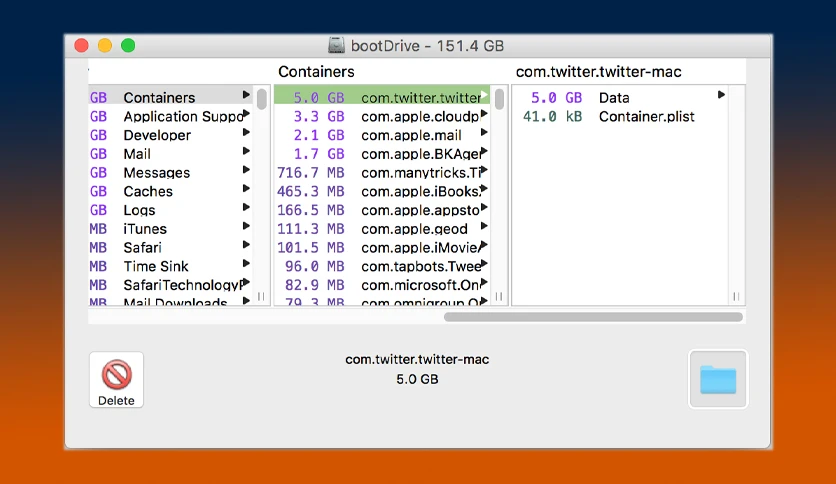This screenshot has width=836, height=484.
Task: Select the Caches row
Action: pyautogui.click(x=171, y=191)
